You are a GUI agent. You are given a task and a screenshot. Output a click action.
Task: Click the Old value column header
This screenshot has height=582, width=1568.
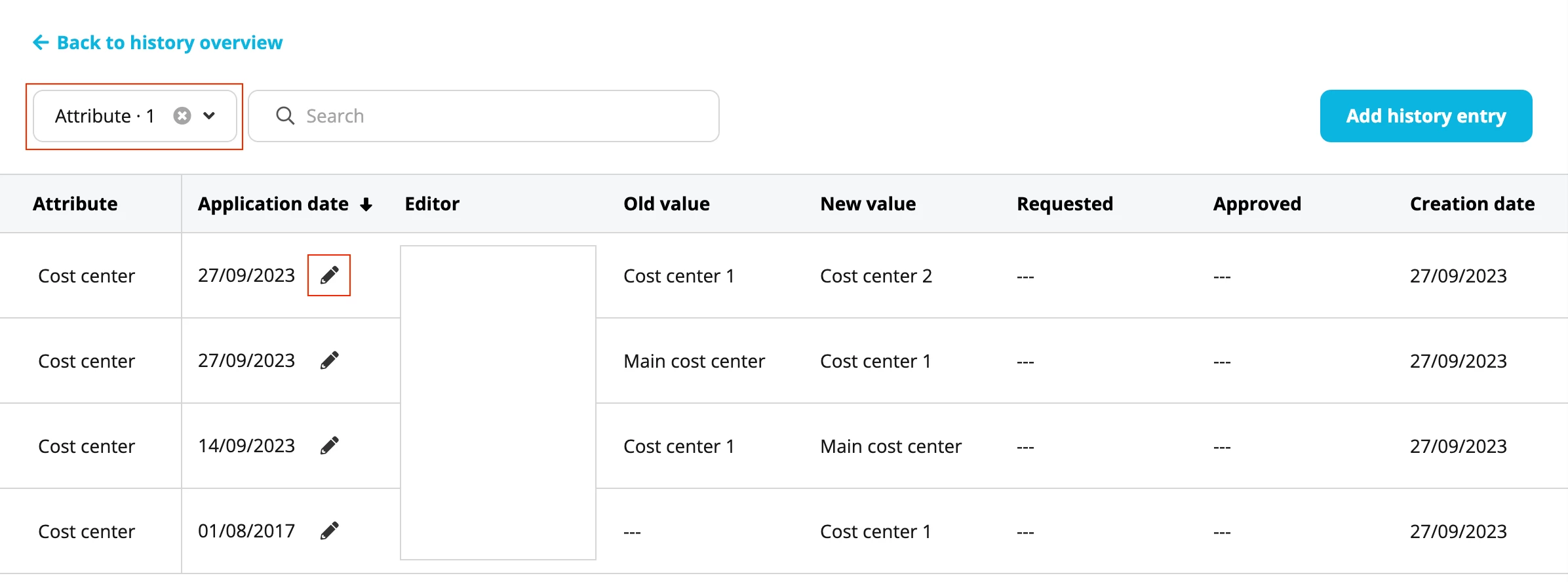tap(667, 204)
